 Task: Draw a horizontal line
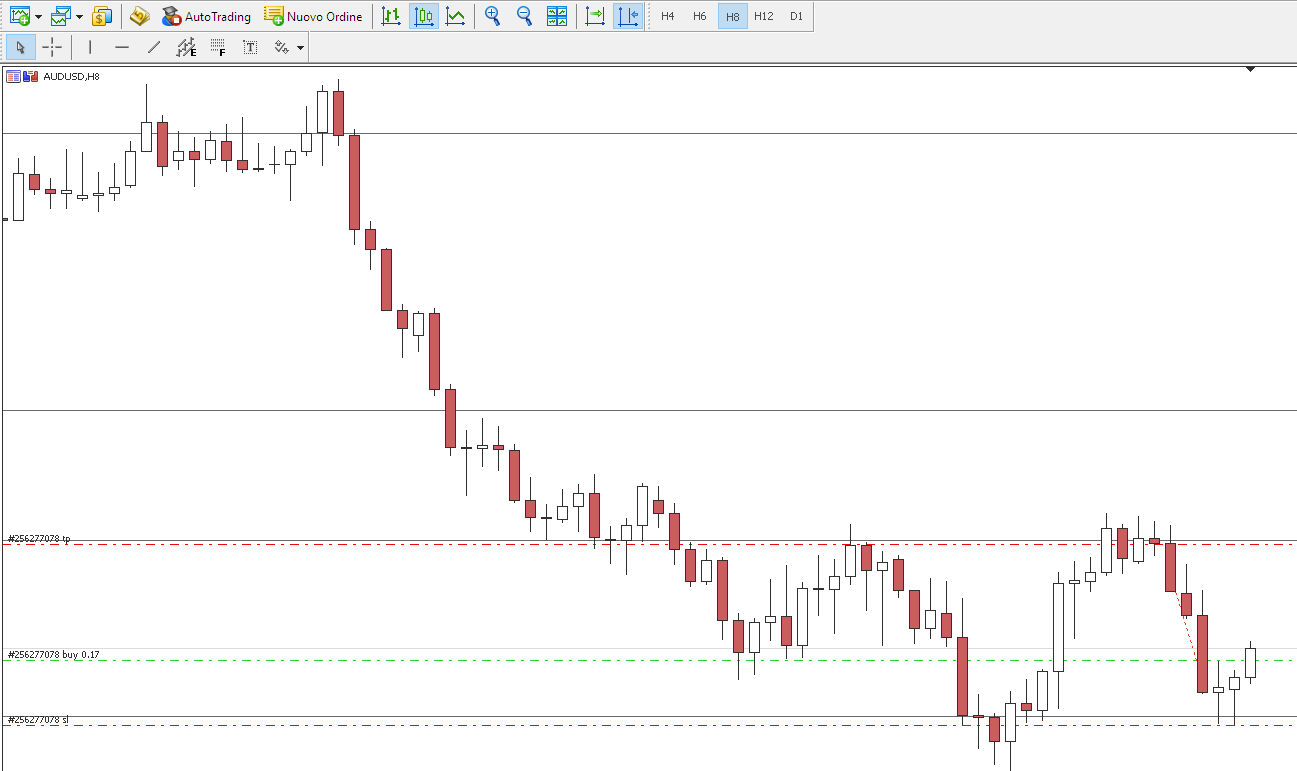tap(122, 47)
